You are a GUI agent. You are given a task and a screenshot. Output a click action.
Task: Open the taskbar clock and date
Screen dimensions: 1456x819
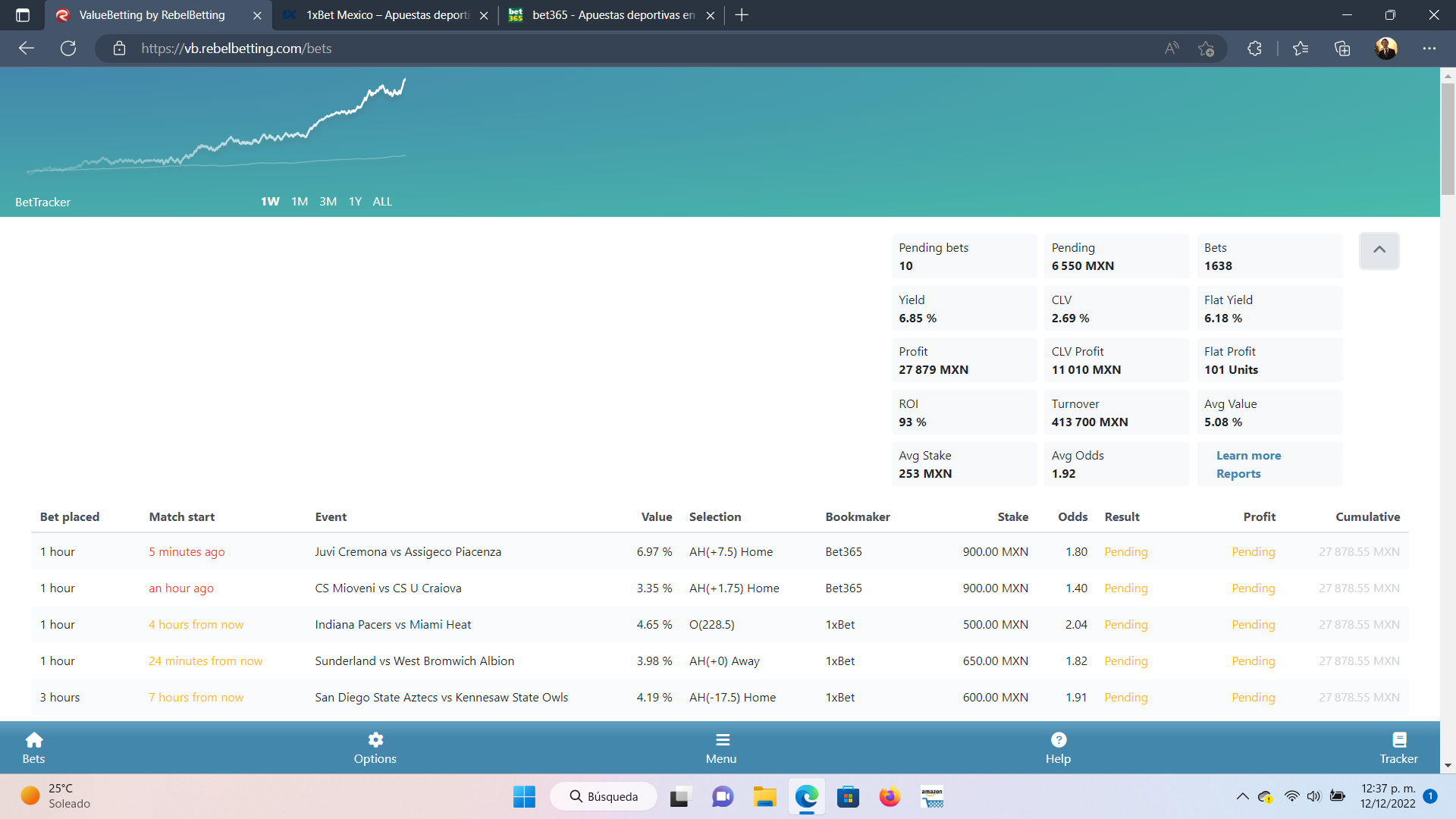point(1388,796)
